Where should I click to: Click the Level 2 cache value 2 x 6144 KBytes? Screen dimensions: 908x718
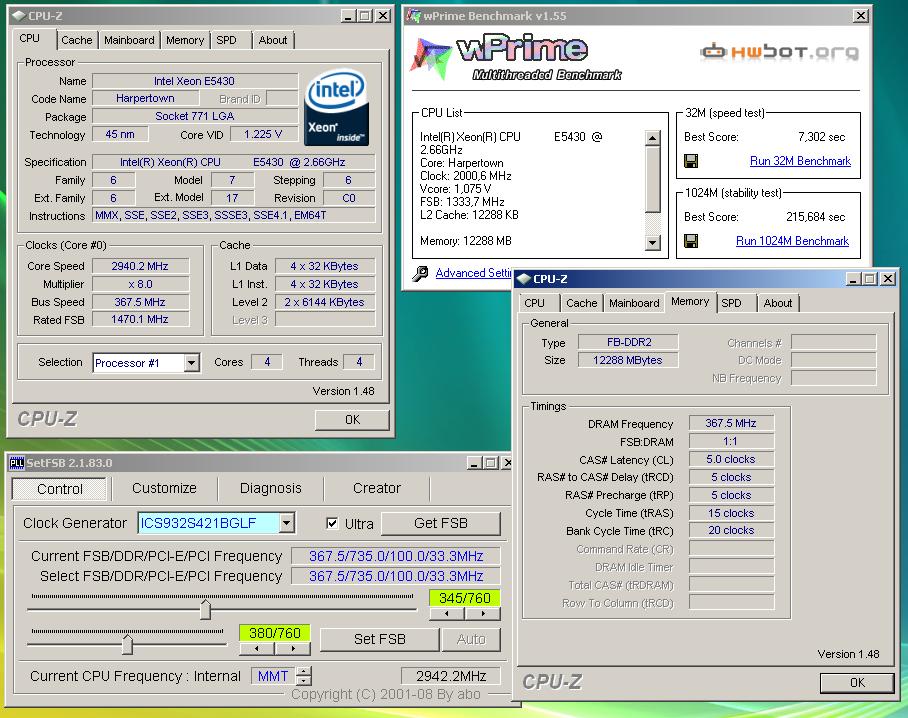point(324,302)
